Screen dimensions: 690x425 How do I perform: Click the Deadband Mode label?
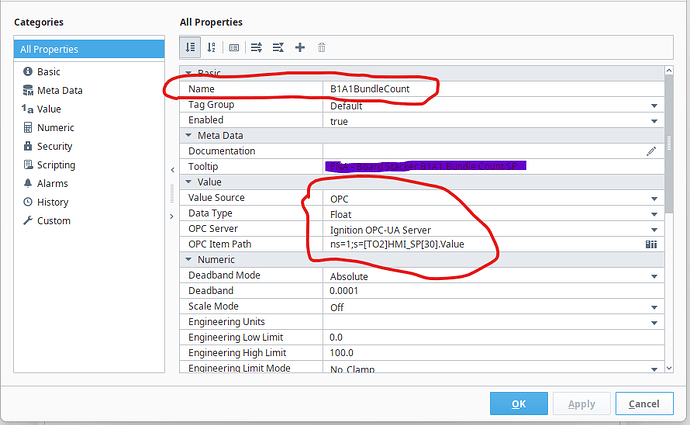pyautogui.click(x=224, y=275)
